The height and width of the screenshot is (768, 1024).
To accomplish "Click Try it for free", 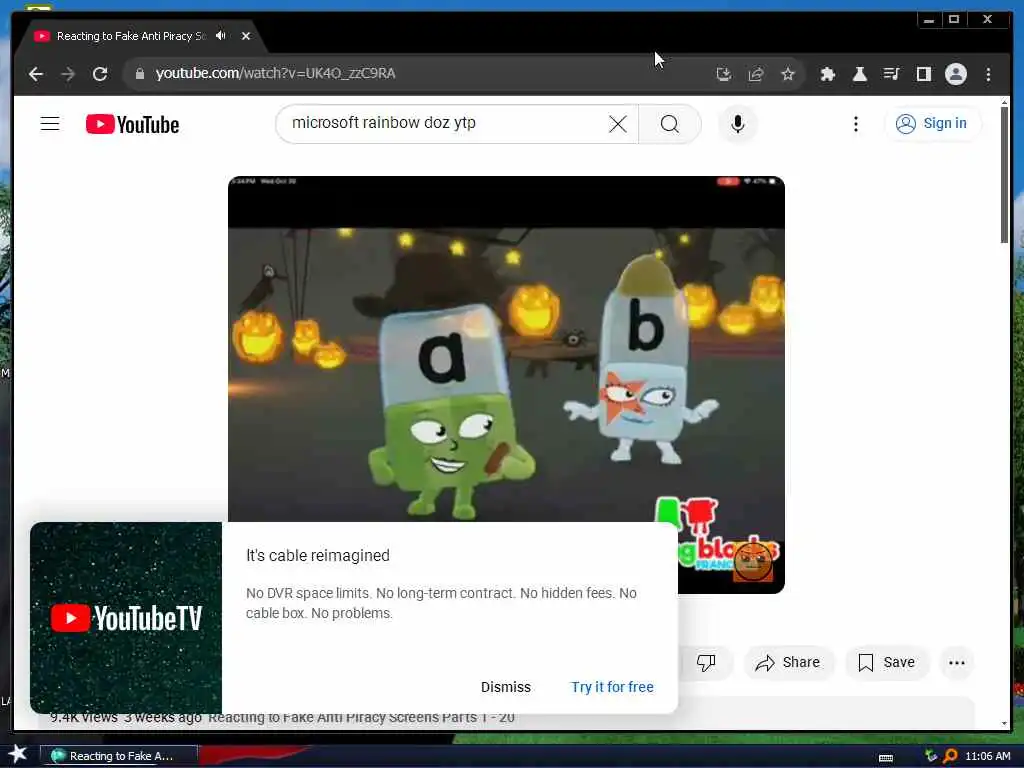I will pos(612,687).
